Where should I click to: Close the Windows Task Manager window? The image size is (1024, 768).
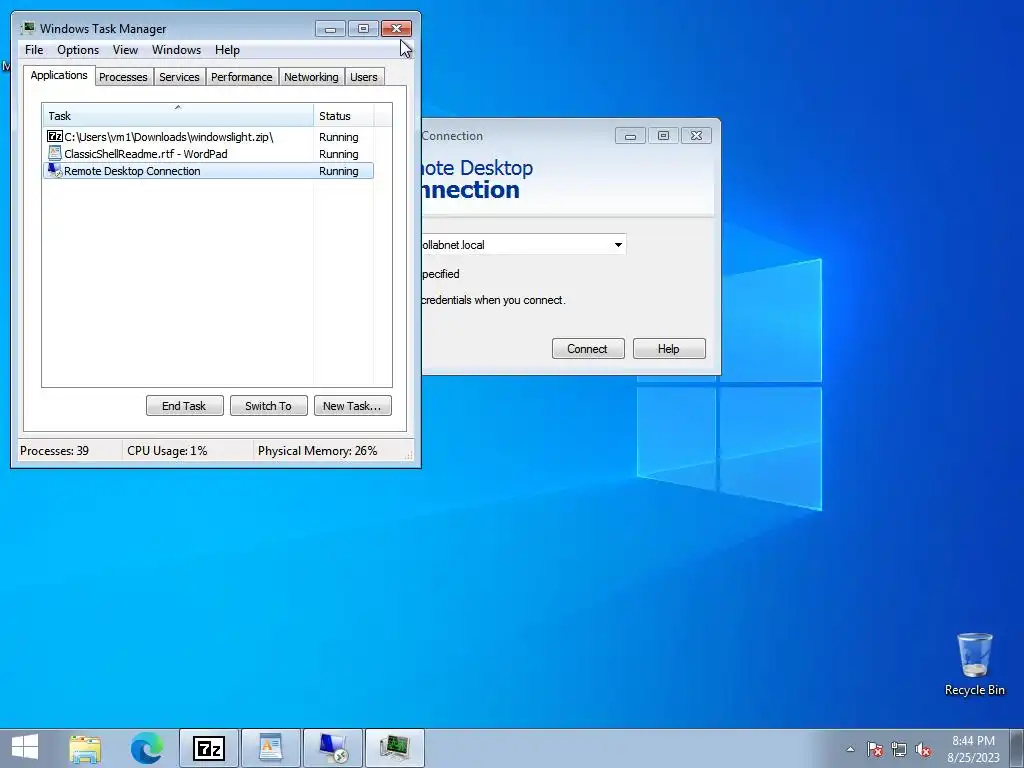[x=396, y=29]
